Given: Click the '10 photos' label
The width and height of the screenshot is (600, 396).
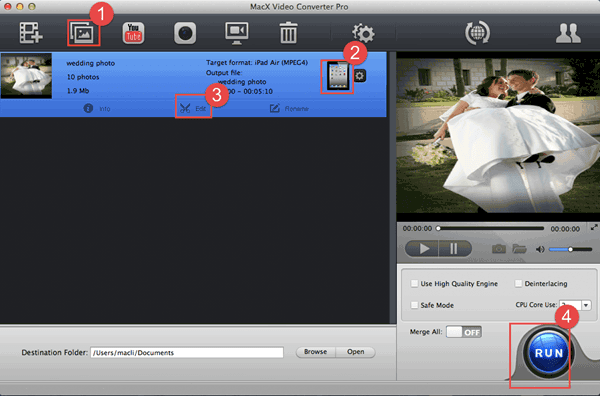Looking at the screenshot, I should (83, 77).
